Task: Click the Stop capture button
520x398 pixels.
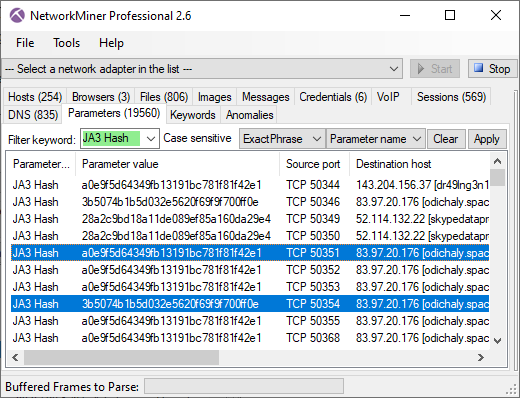Action: click(492, 69)
